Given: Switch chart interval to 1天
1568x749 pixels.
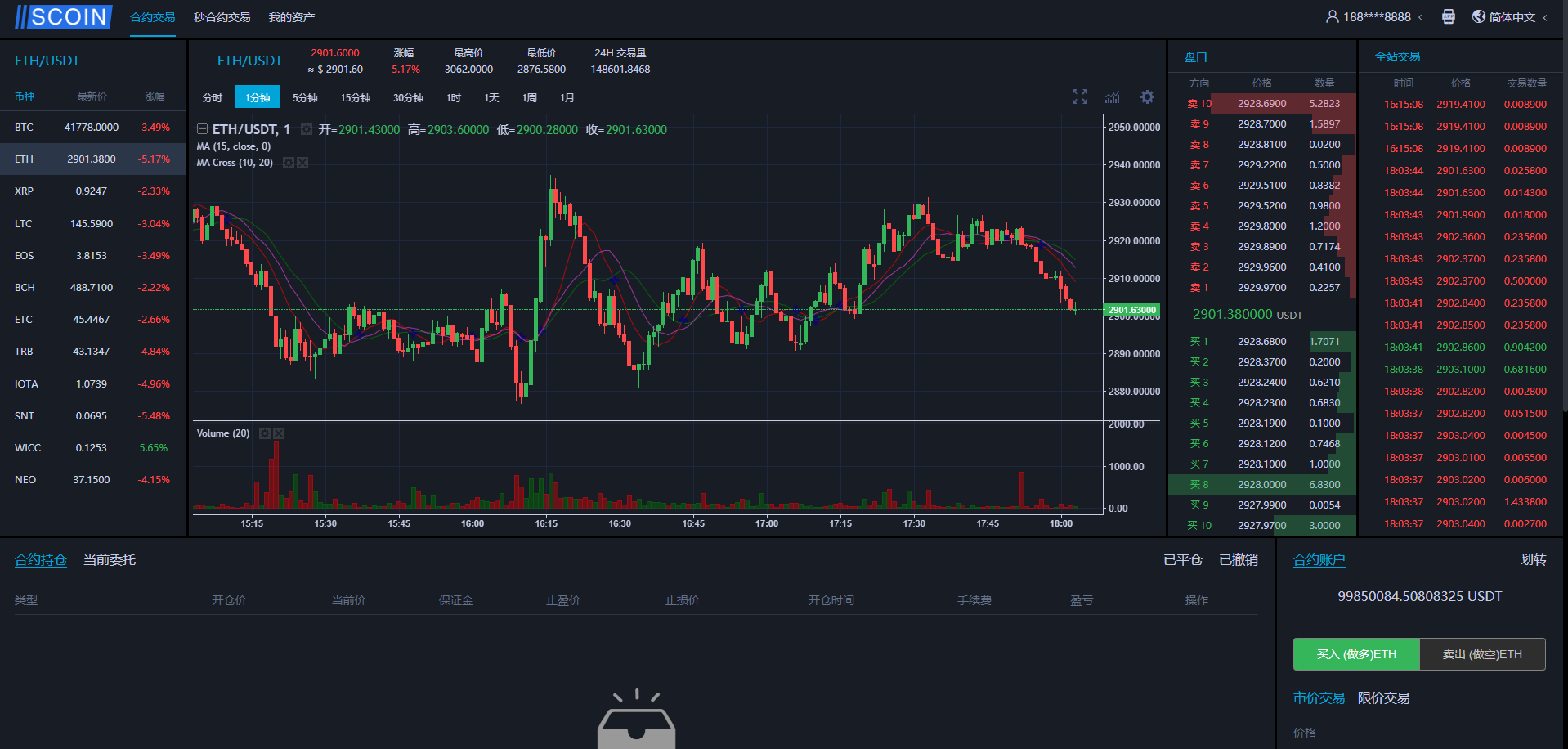Looking at the screenshot, I should 491,97.
